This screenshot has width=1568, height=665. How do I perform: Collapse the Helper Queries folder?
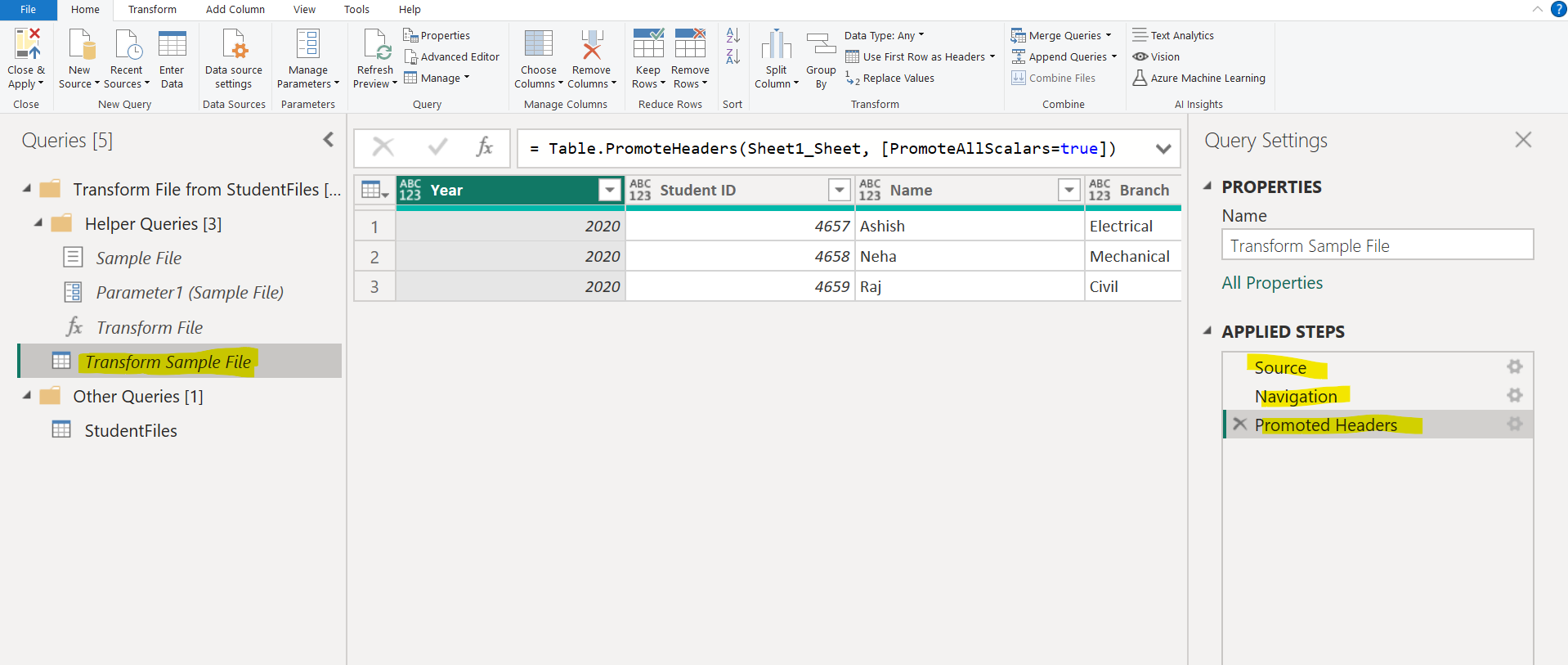point(38,223)
